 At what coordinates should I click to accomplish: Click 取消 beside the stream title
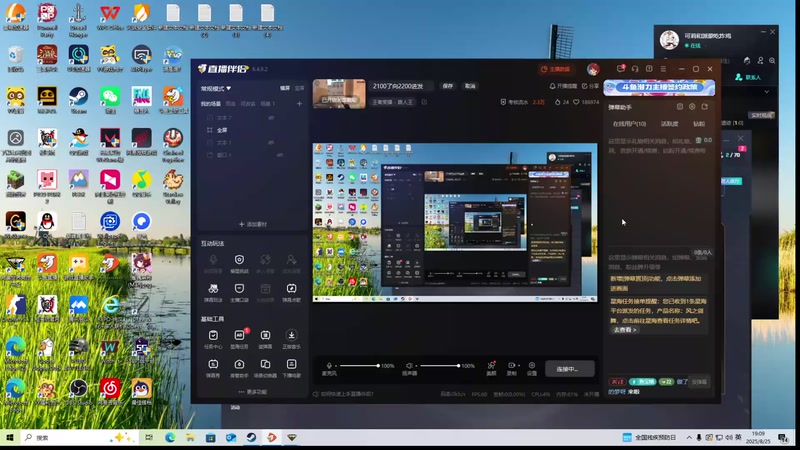470,86
